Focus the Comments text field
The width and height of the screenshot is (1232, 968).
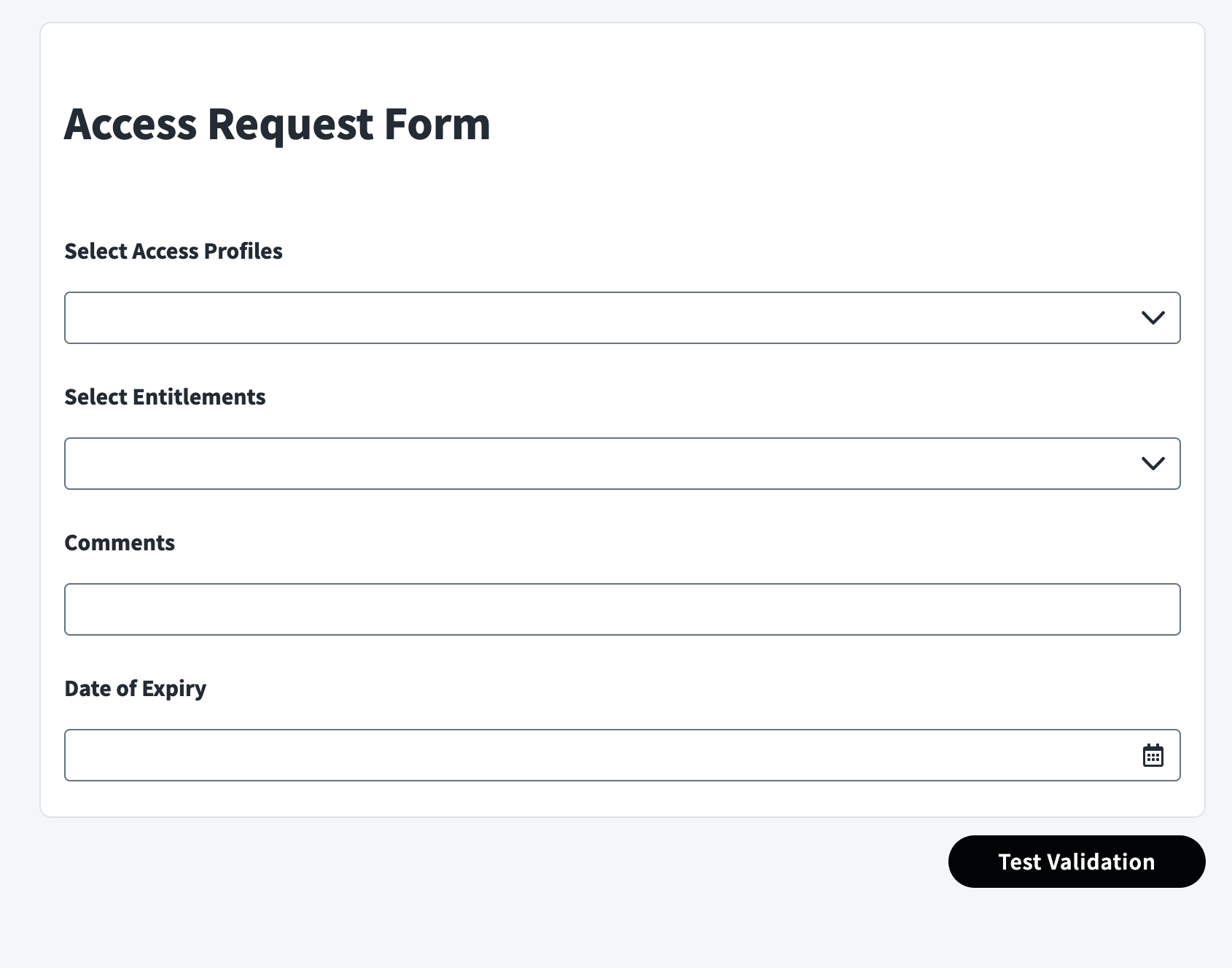click(x=622, y=609)
